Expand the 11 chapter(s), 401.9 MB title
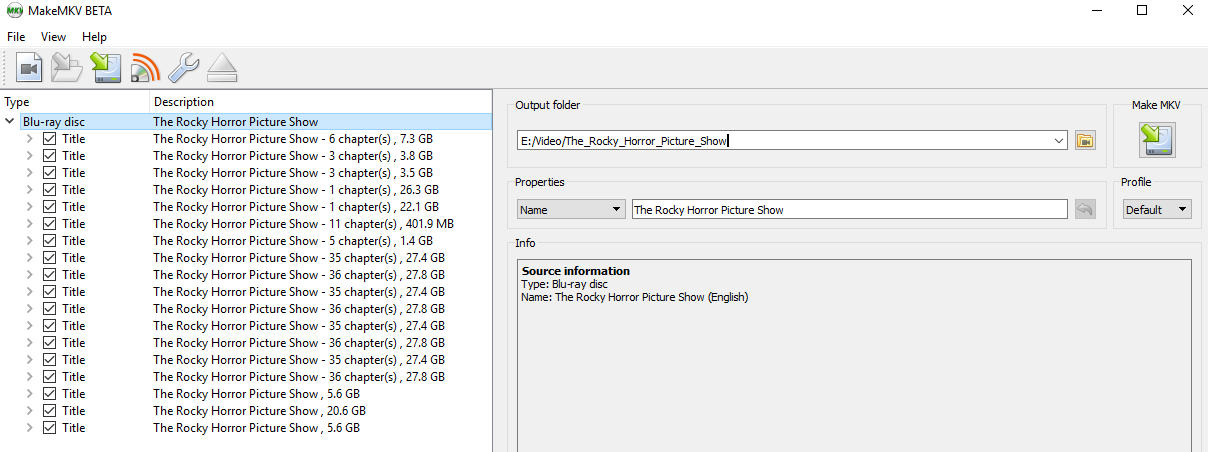This screenshot has width=1208, height=452. point(30,224)
